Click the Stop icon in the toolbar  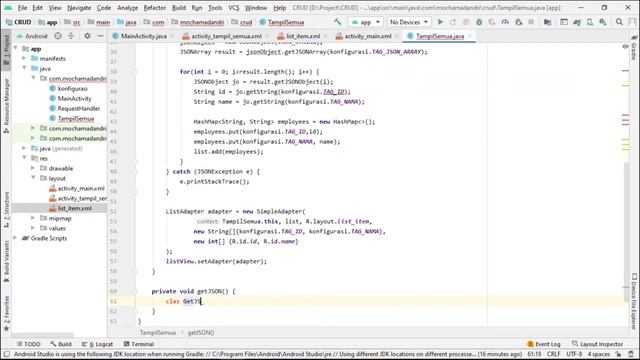[x=531, y=22]
